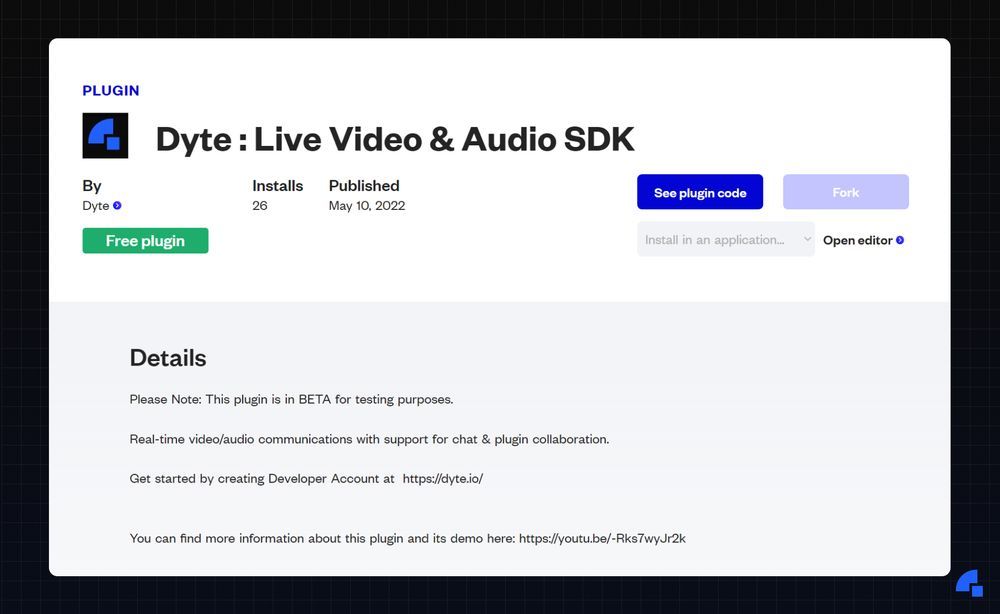Click the arrow icon beside Open editor

point(900,240)
